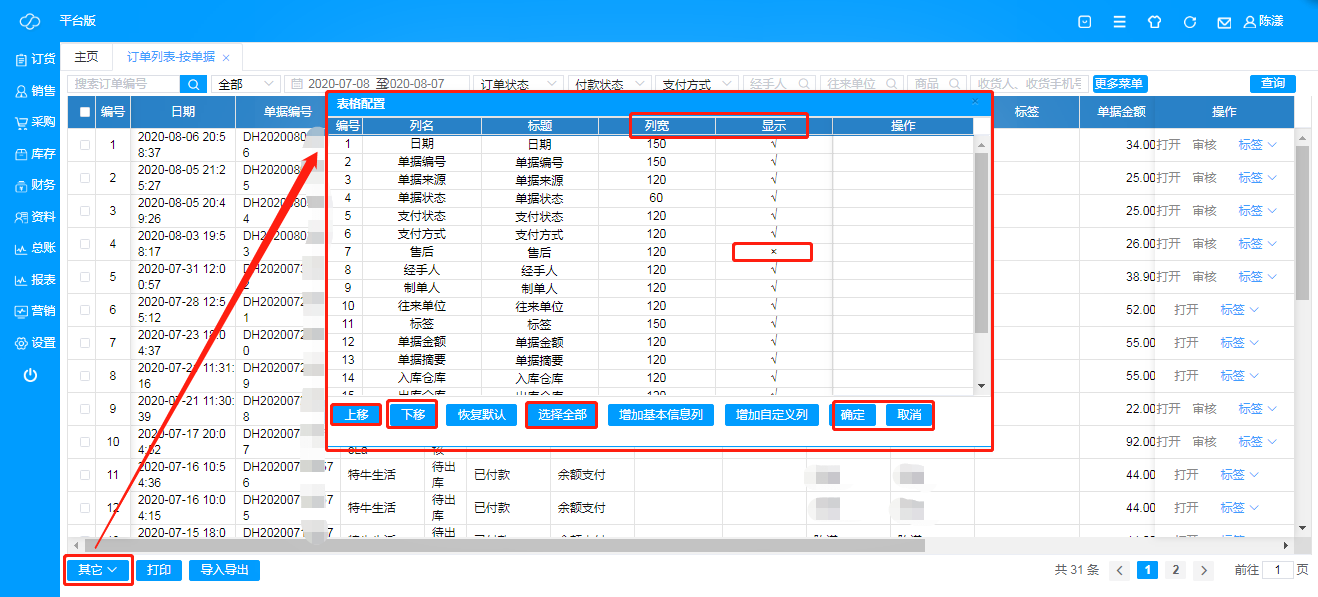
Task: Switch to the 主页 tab
Action: [x=87, y=57]
